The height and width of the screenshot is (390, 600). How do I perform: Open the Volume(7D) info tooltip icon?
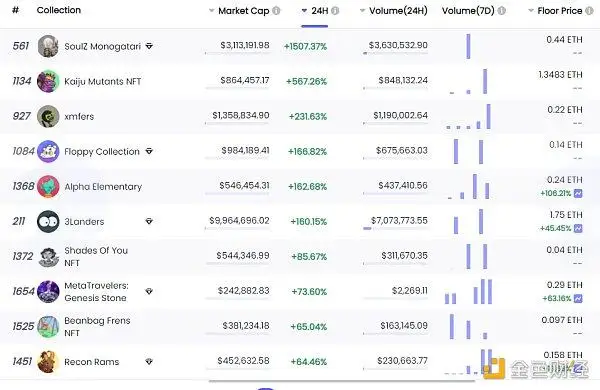(502, 11)
